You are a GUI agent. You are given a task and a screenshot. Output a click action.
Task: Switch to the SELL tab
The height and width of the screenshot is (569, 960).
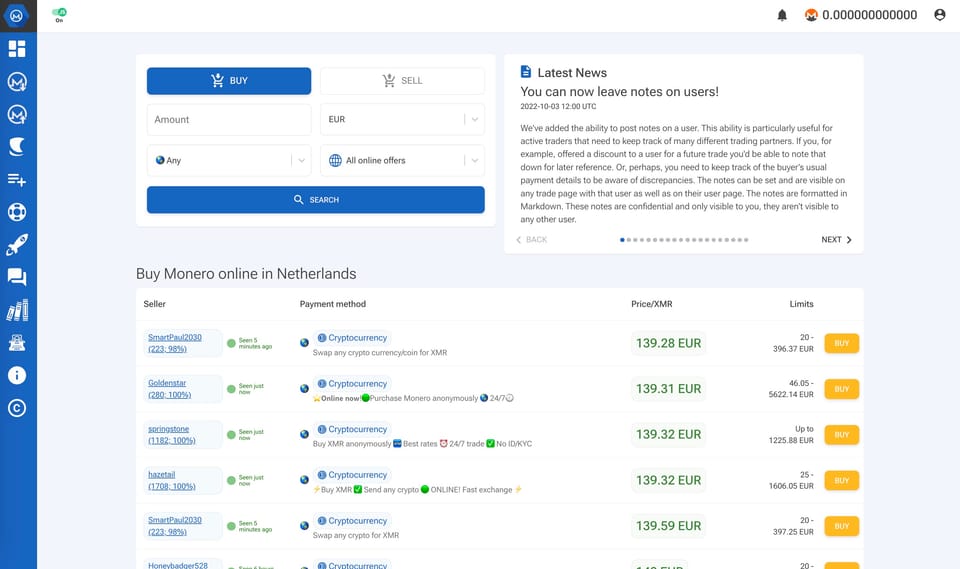(x=402, y=81)
